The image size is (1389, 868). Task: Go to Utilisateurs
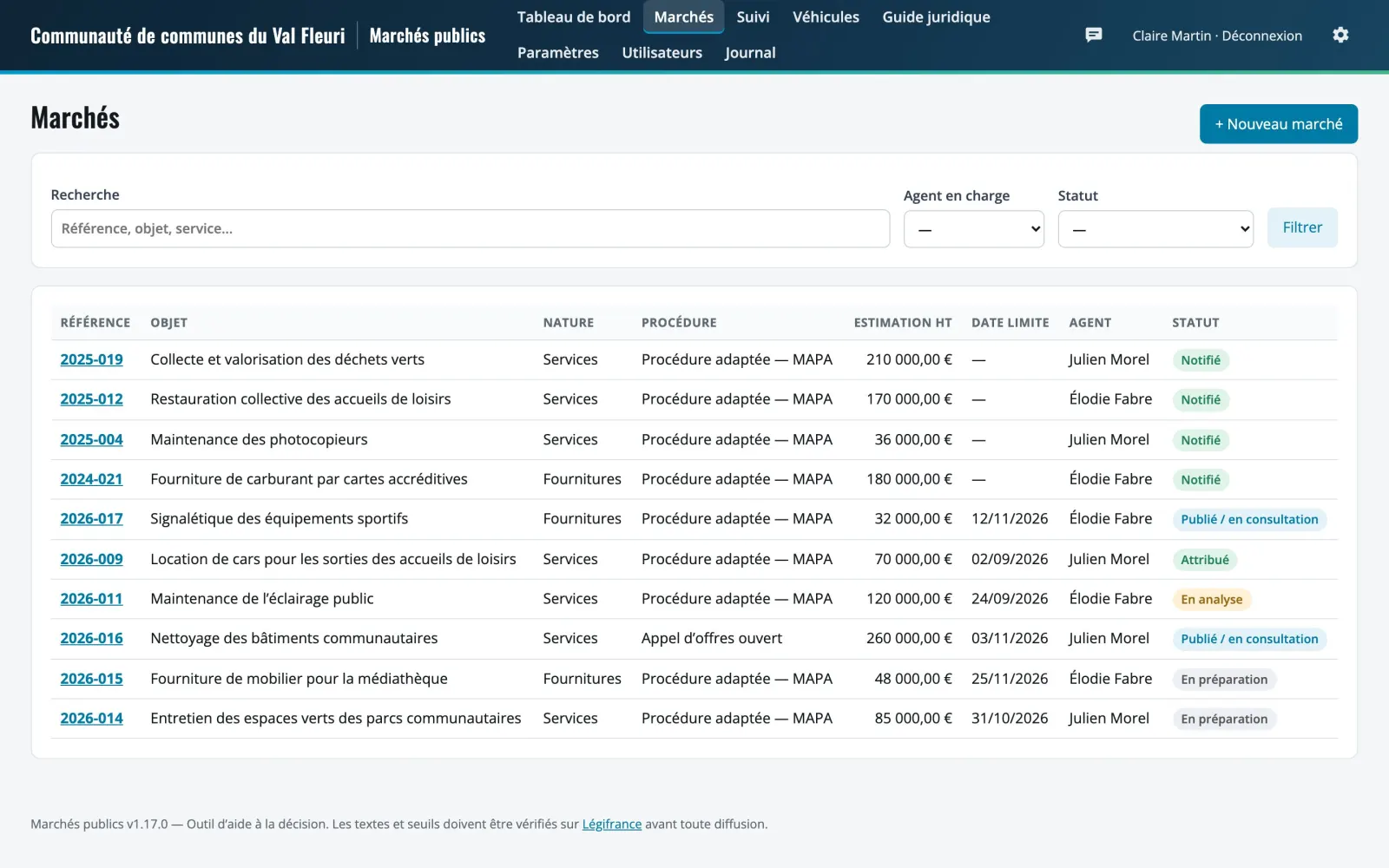click(x=662, y=53)
